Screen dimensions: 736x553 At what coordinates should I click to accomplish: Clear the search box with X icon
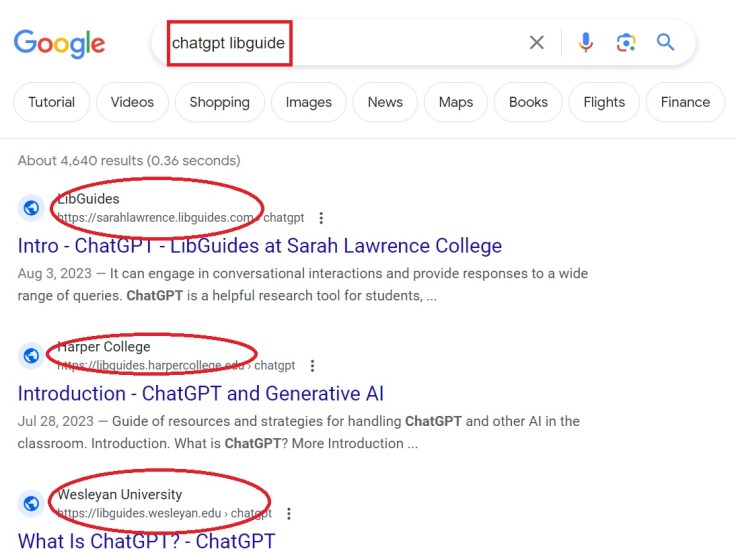(x=537, y=42)
